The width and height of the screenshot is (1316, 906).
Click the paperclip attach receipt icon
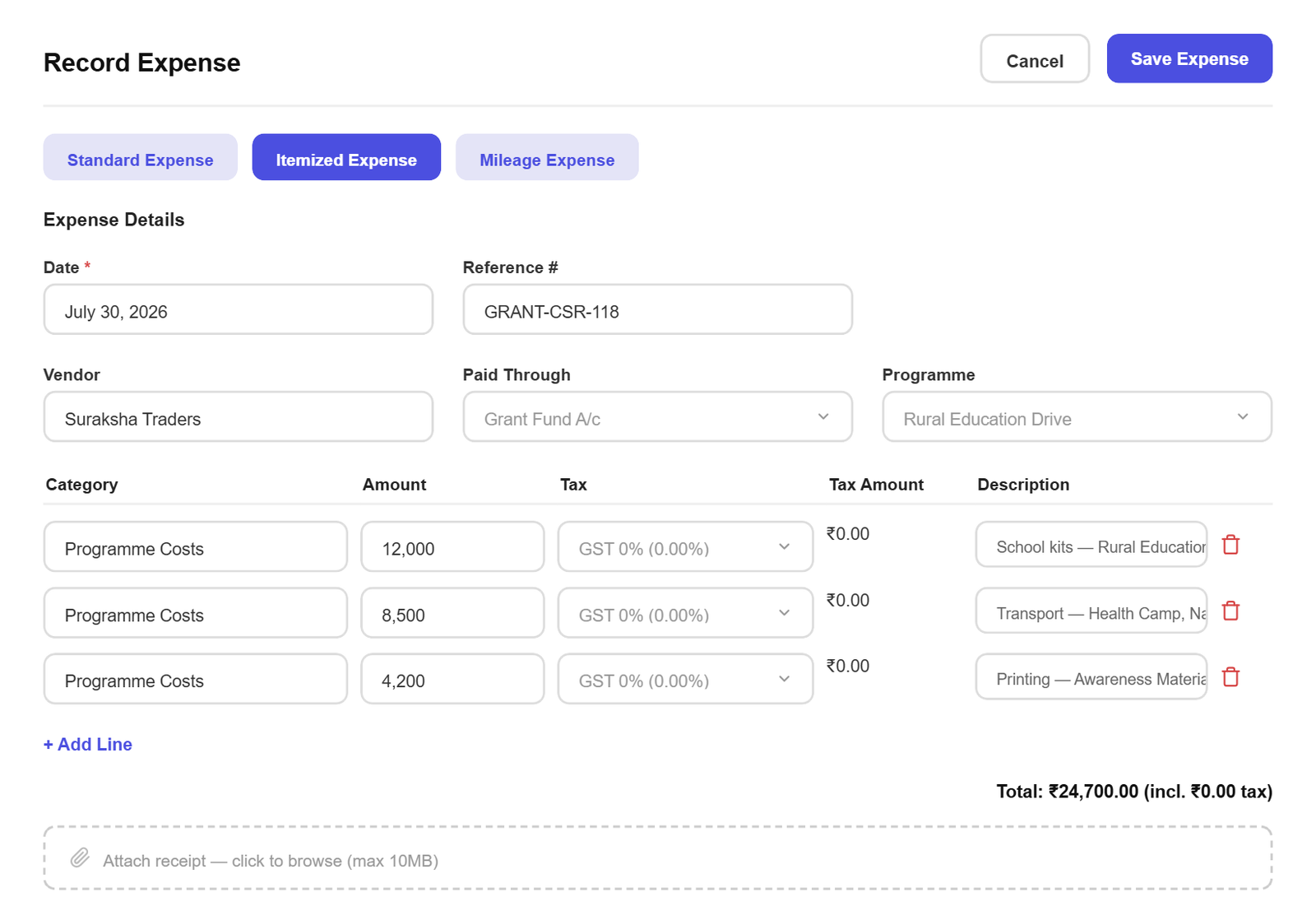click(80, 858)
